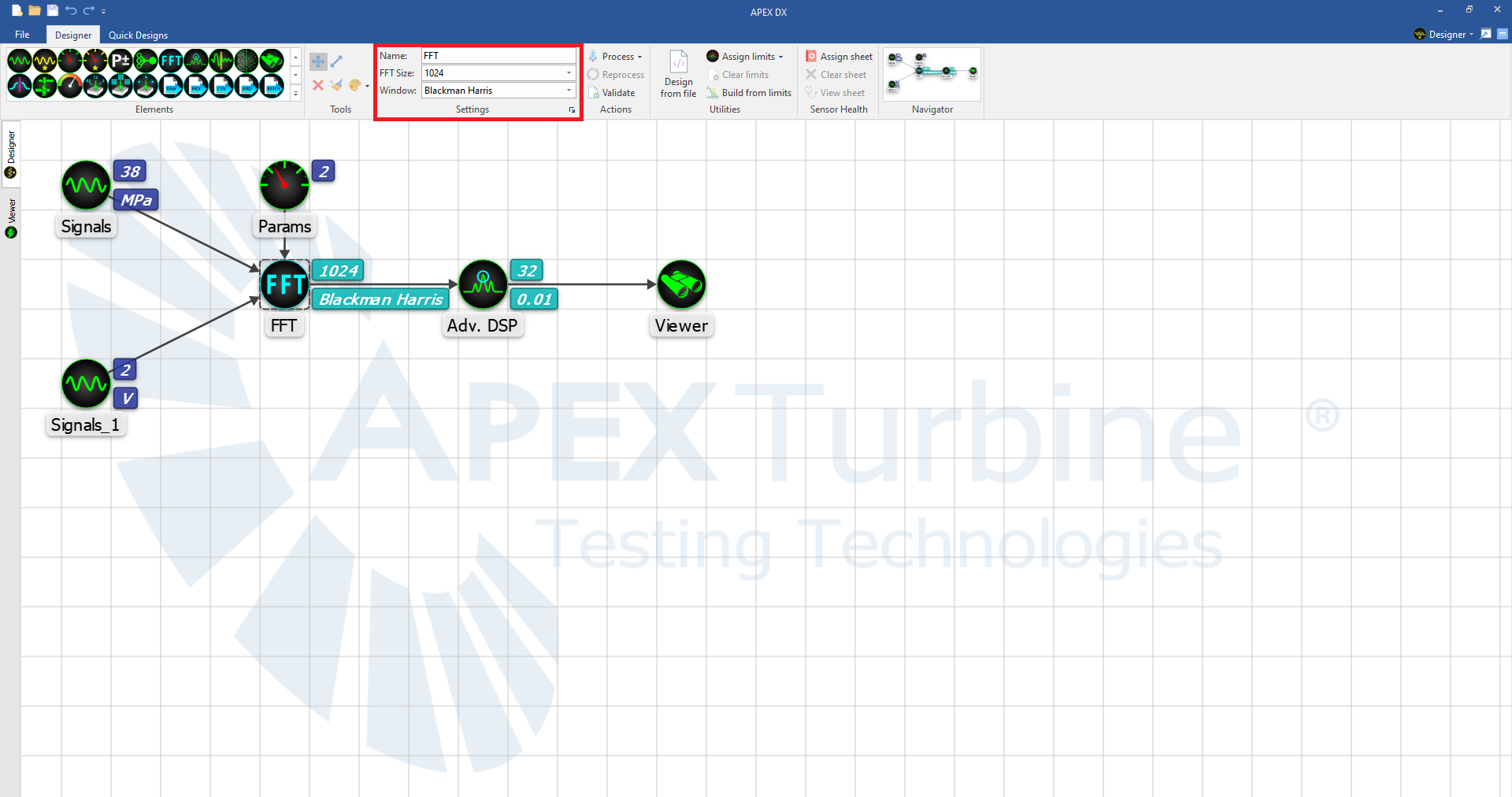Select the Signals node on canvas
The height and width of the screenshot is (797, 1512).
(86, 185)
